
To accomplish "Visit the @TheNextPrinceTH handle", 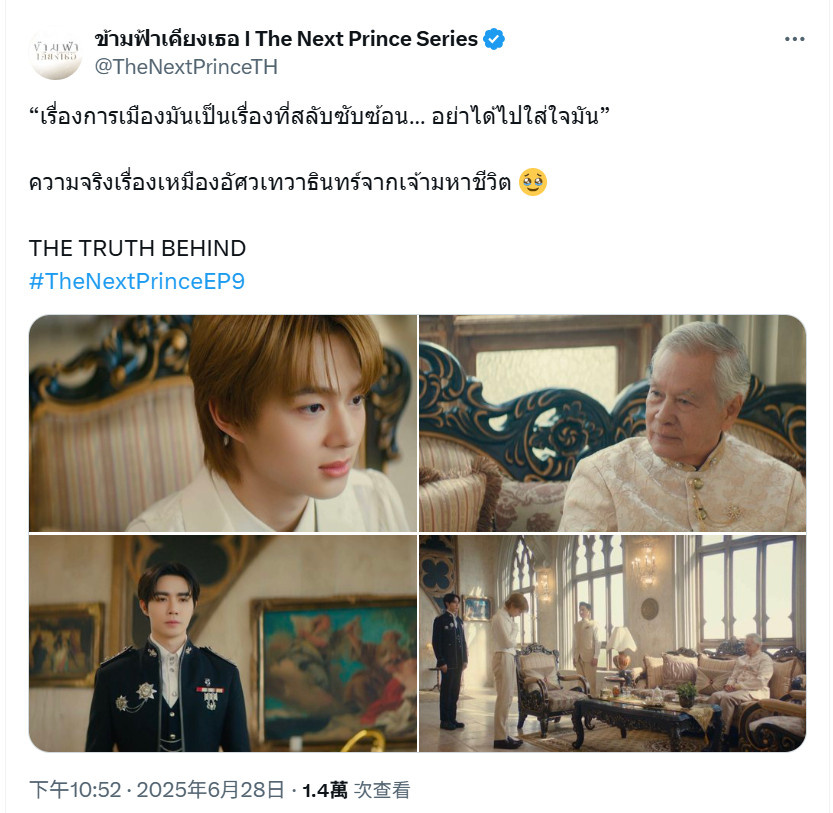I will click(x=186, y=67).
